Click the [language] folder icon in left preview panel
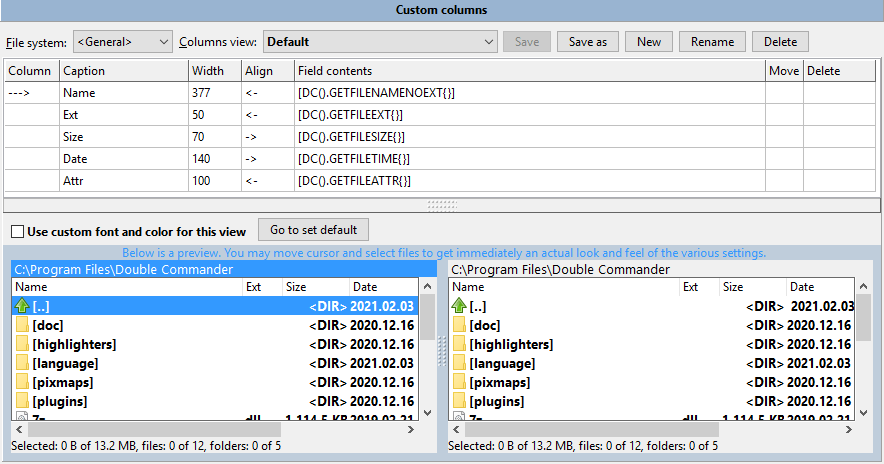Image resolution: width=884 pixels, height=464 pixels. 22,363
